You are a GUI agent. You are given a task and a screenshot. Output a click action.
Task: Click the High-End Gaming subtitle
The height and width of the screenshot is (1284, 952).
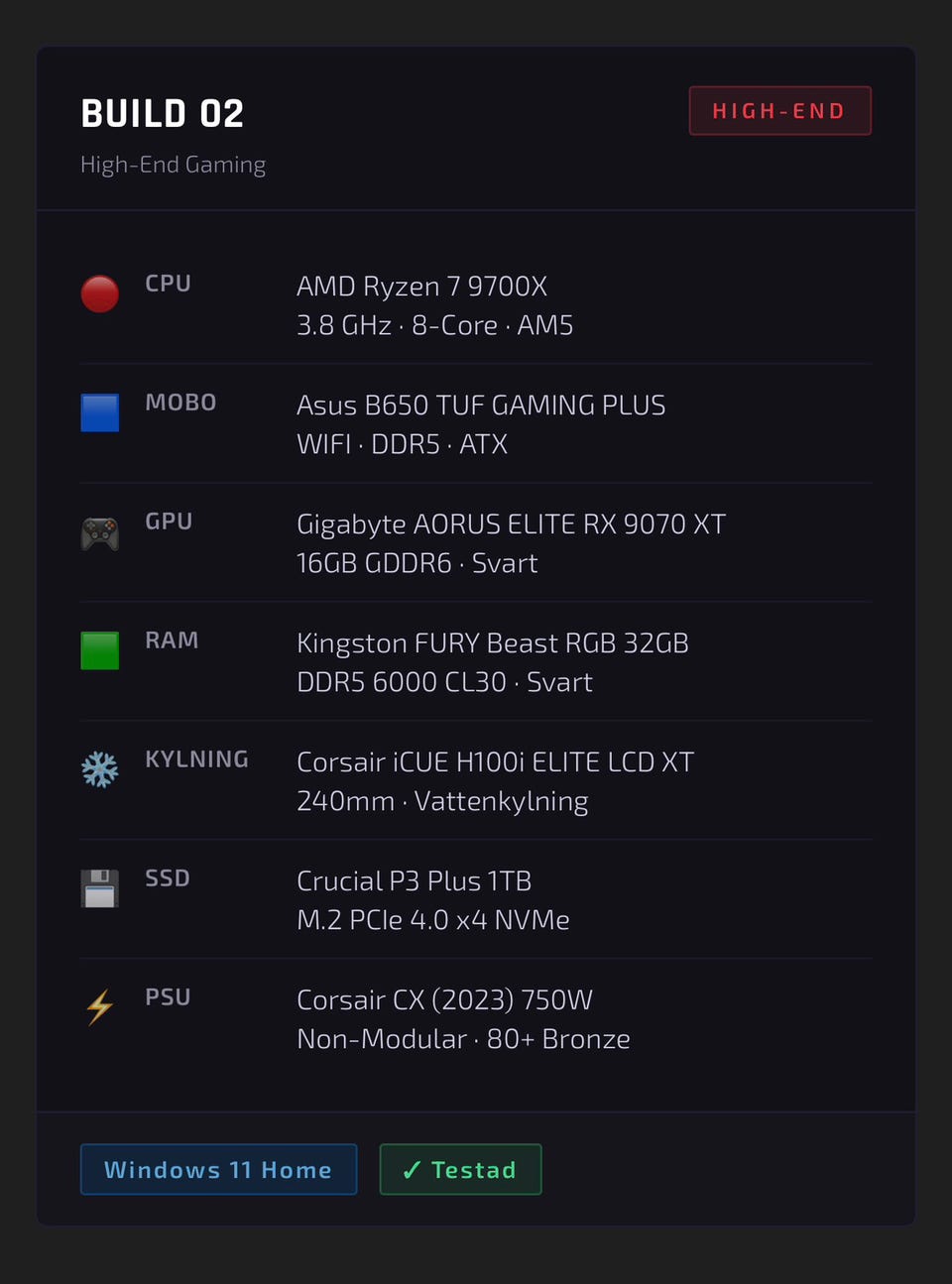coord(174,165)
